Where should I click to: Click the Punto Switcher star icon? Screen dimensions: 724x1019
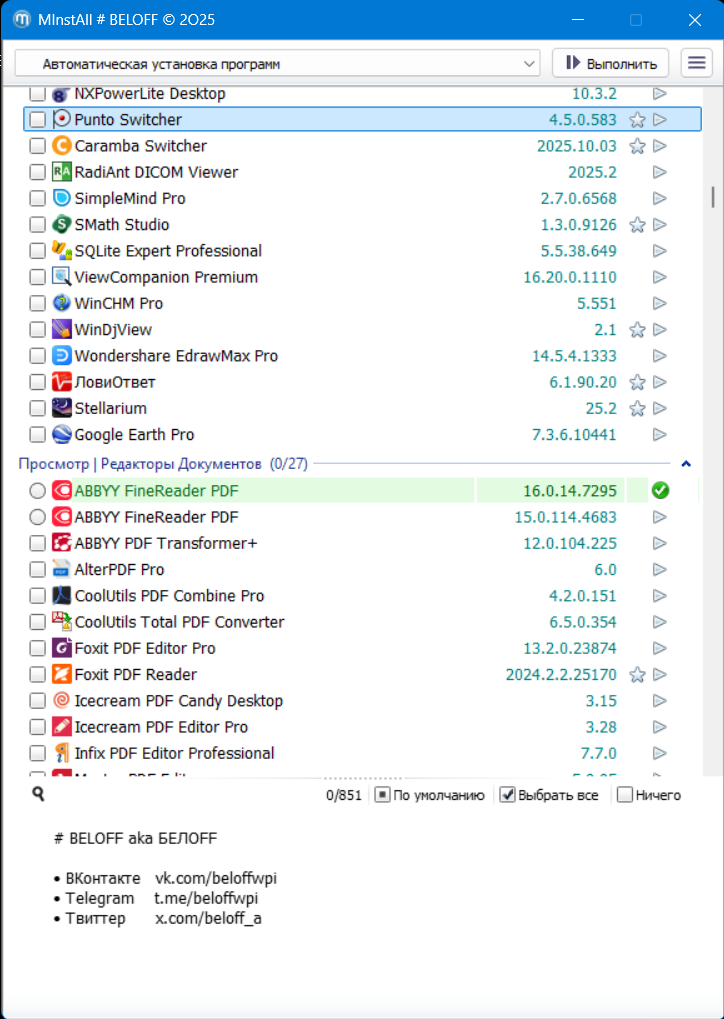point(637,120)
